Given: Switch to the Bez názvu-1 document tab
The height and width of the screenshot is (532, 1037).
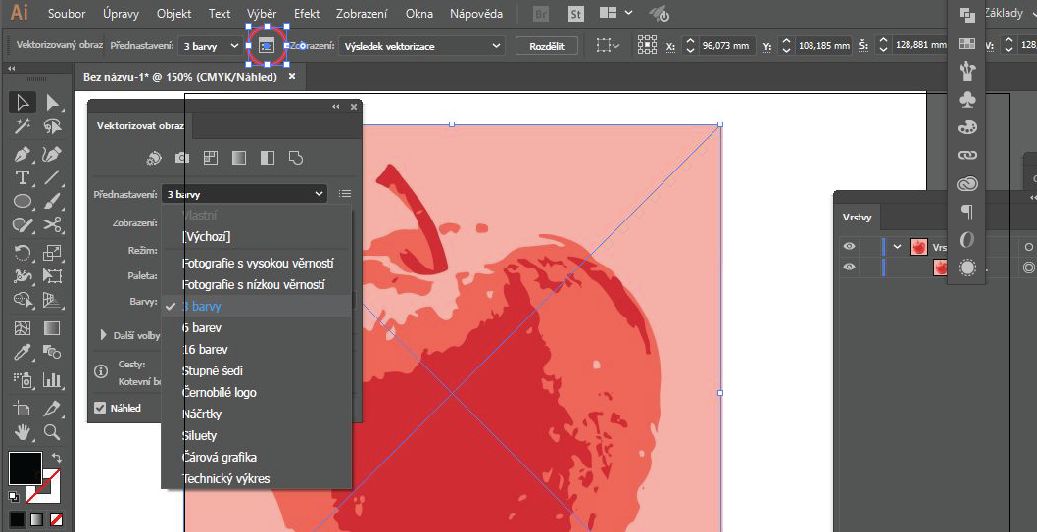Looking at the screenshot, I should (180, 77).
